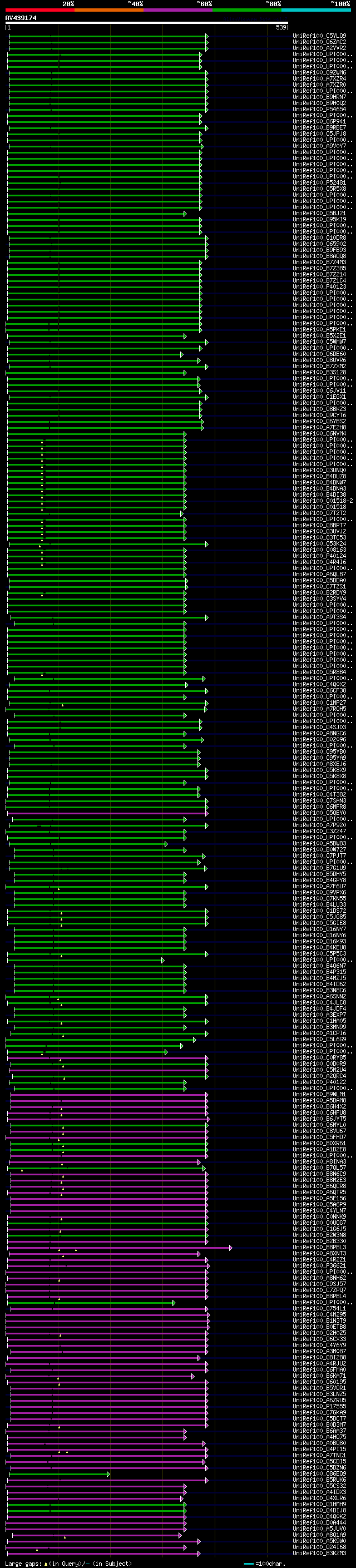The image size is (356, 1568).
Task: Click the purple alignment bar for UniRef100_Q5QEY0
Action: [107, 813]
